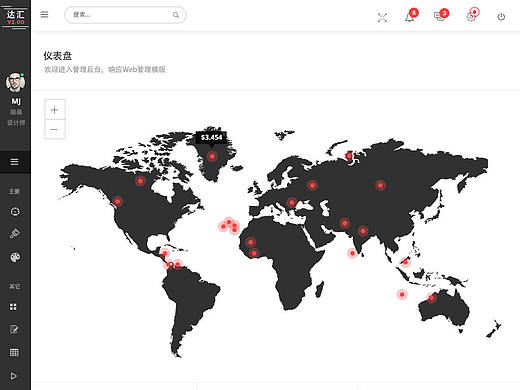Click the MJ username in the sidebar
Image resolution: width=520 pixels, height=390 pixels.
pos(16,101)
